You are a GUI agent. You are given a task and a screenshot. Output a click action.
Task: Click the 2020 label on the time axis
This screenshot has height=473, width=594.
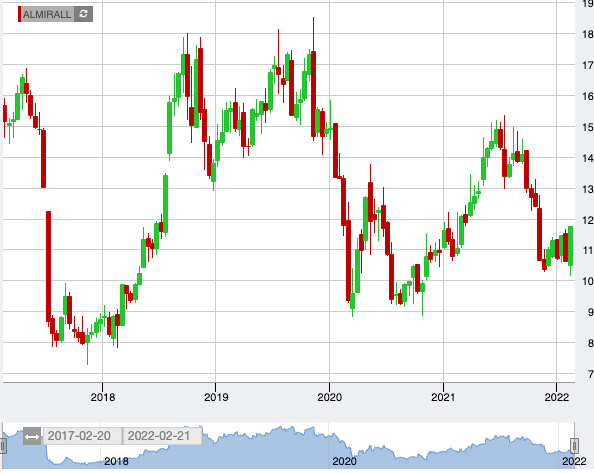330,397
